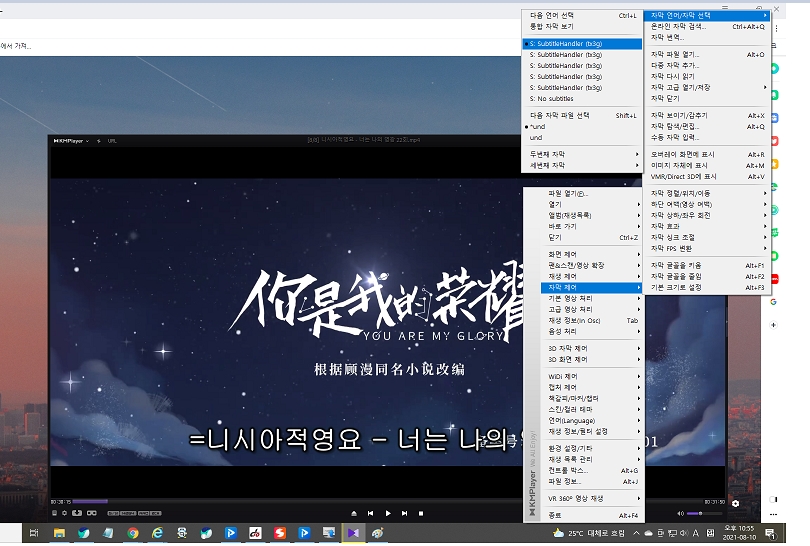Image resolution: width=810 pixels, height=546 pixels.
Task: Expand 자막 정렬/위치/이동 submenu
Action: 707,193
